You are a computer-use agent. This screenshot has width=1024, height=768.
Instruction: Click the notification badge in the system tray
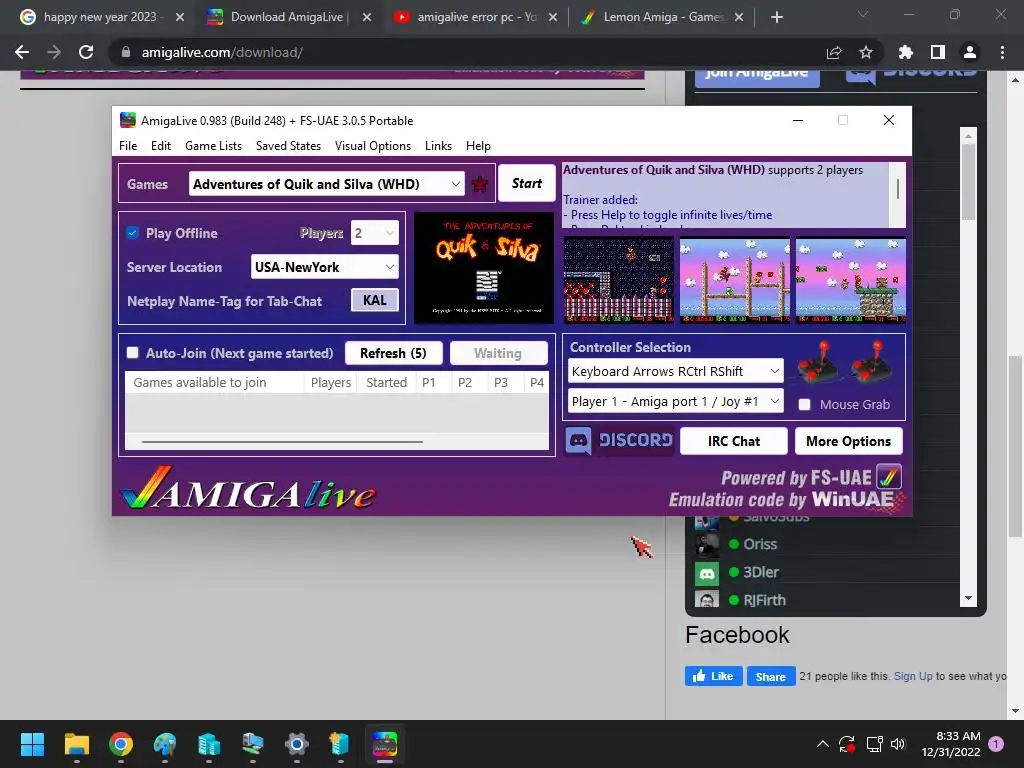(x=996, y=744)
